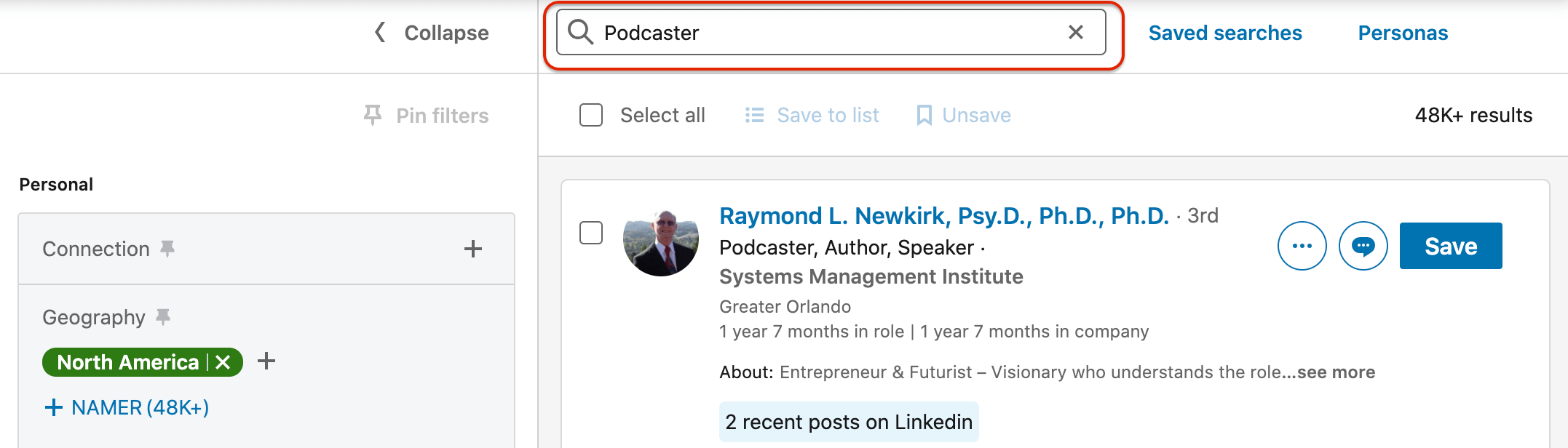Open Raymond L. Newkirk's profile link
This screenshot has height=448, width=1568.
(943, 216)
